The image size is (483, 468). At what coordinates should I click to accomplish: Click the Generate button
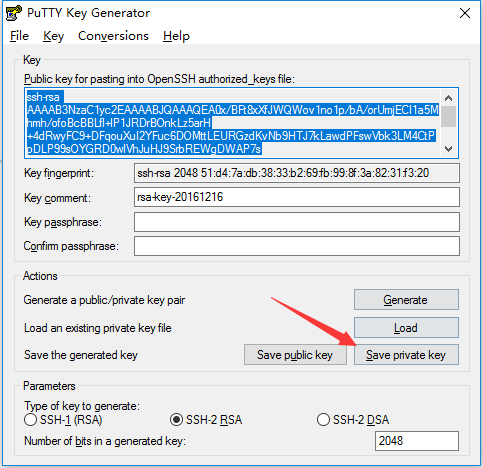coord(406,300)
